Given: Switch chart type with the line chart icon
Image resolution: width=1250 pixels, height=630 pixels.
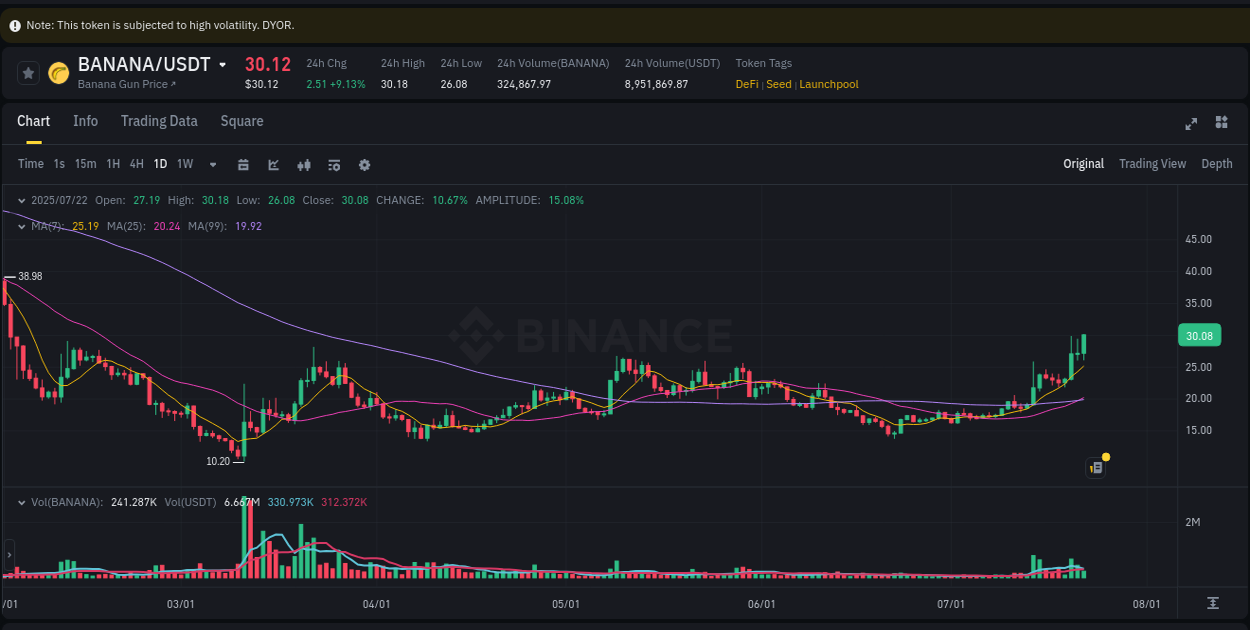Looking at the screenshot, I should point(273,163).
